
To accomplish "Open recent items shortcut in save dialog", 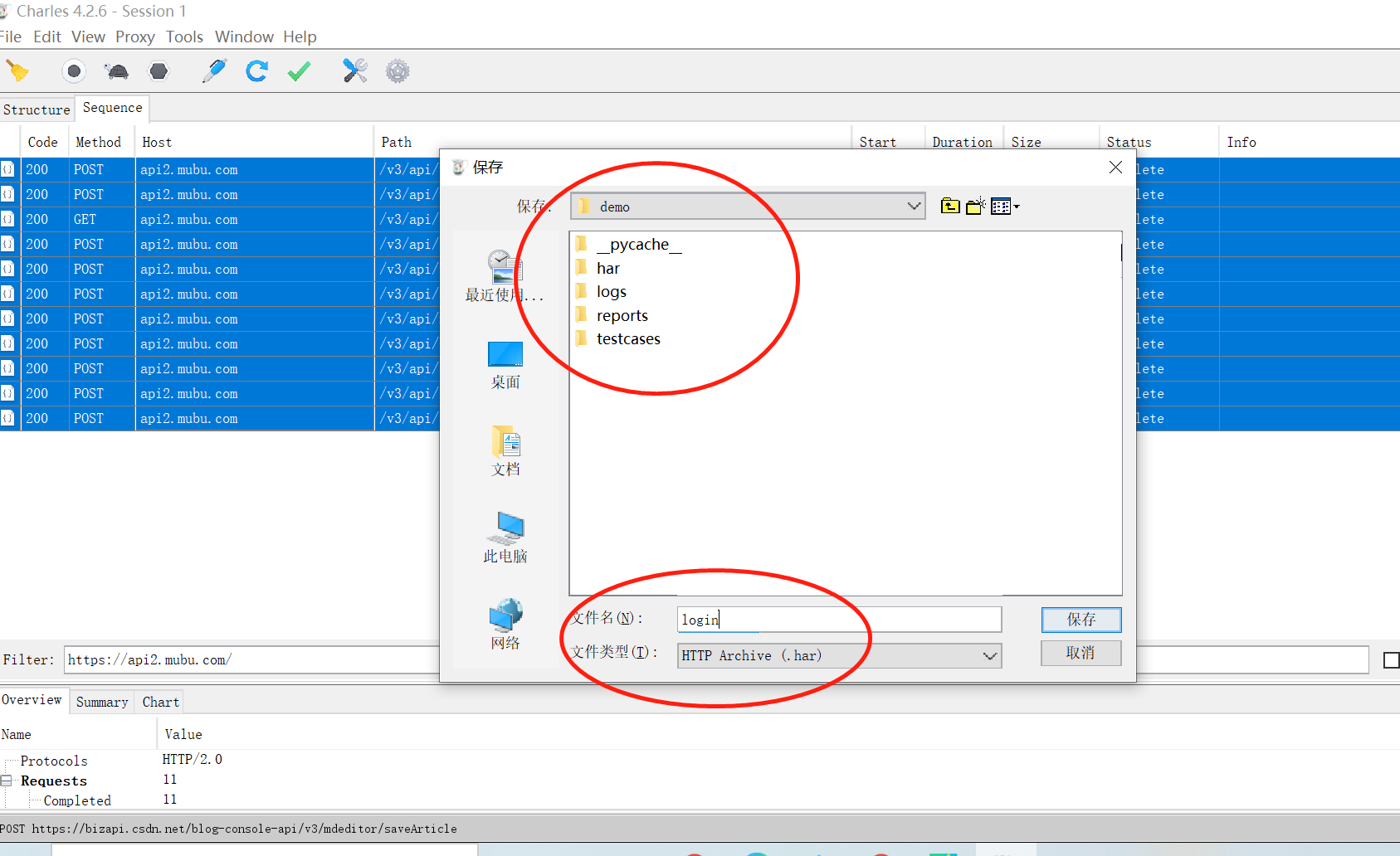I will click(x=505, y=276).
